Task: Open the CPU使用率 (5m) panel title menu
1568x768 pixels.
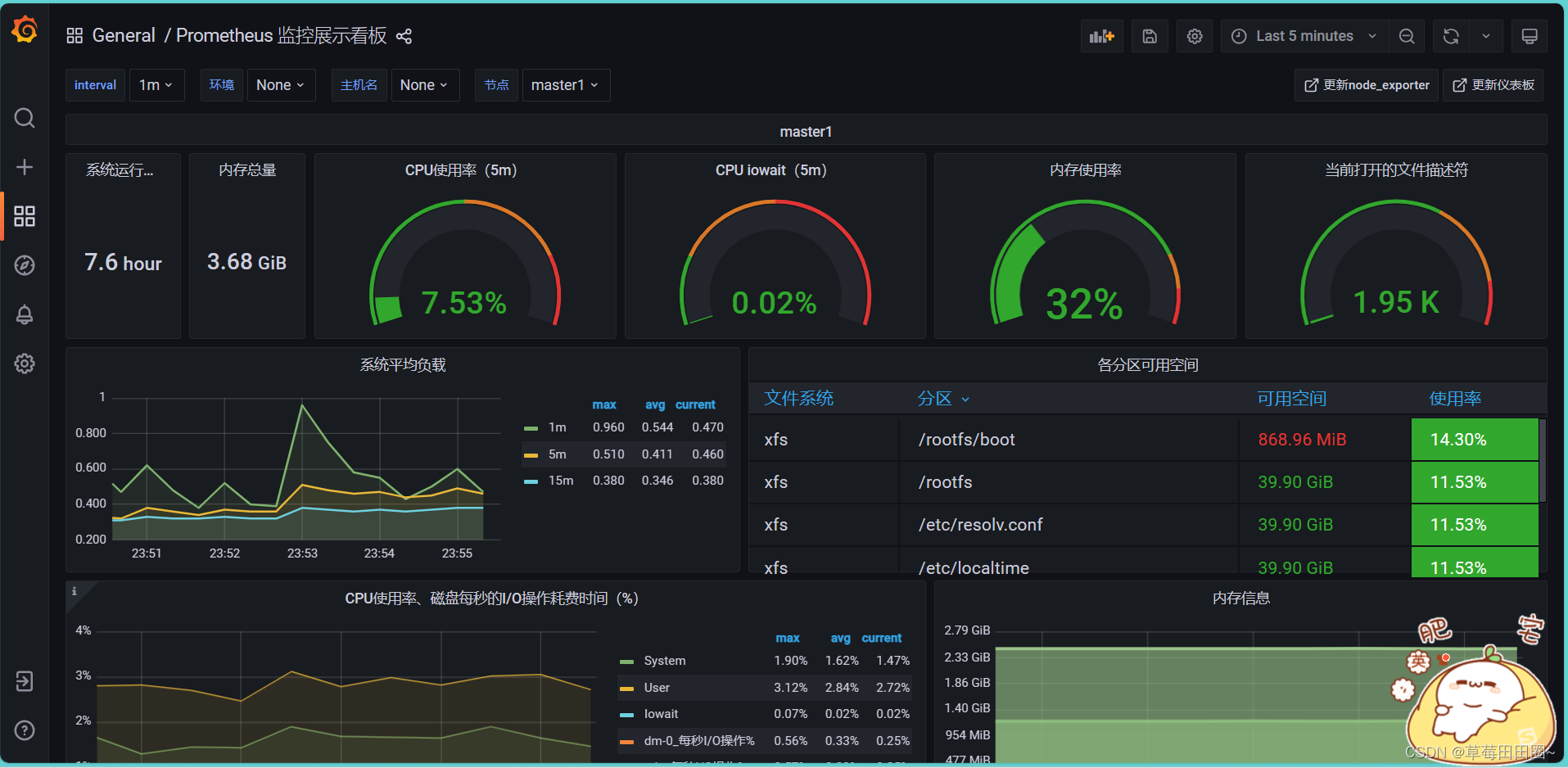Action: [x=461, y=170]
